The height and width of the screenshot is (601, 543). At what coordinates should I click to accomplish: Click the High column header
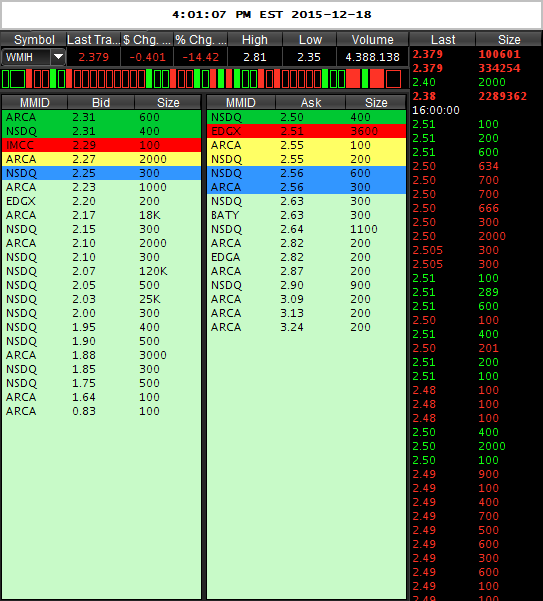point(255,39)
